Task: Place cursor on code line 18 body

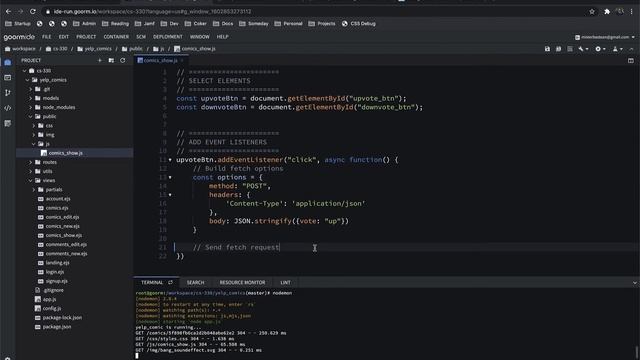Action: (x=279, y=221)
